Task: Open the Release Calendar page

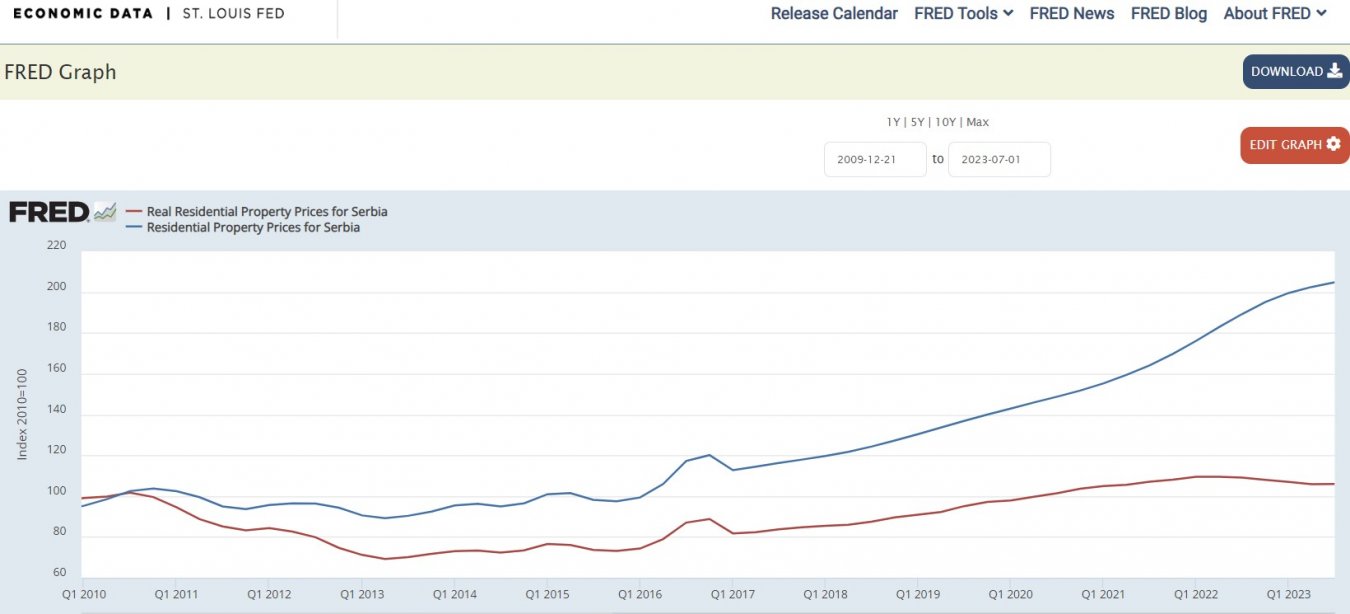Action: tap(834, 13)
